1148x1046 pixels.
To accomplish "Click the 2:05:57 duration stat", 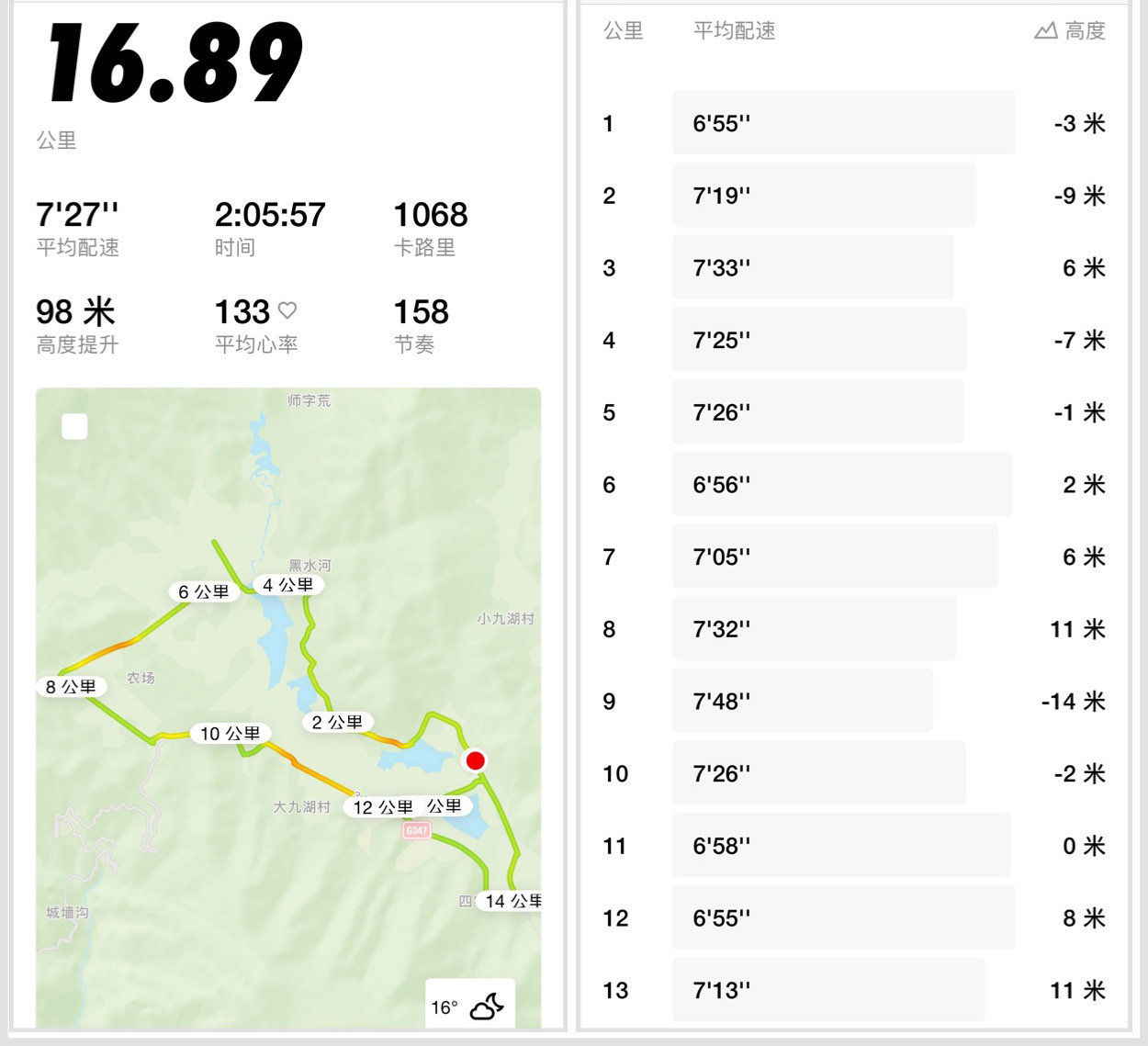I will [x=270, y=215].
